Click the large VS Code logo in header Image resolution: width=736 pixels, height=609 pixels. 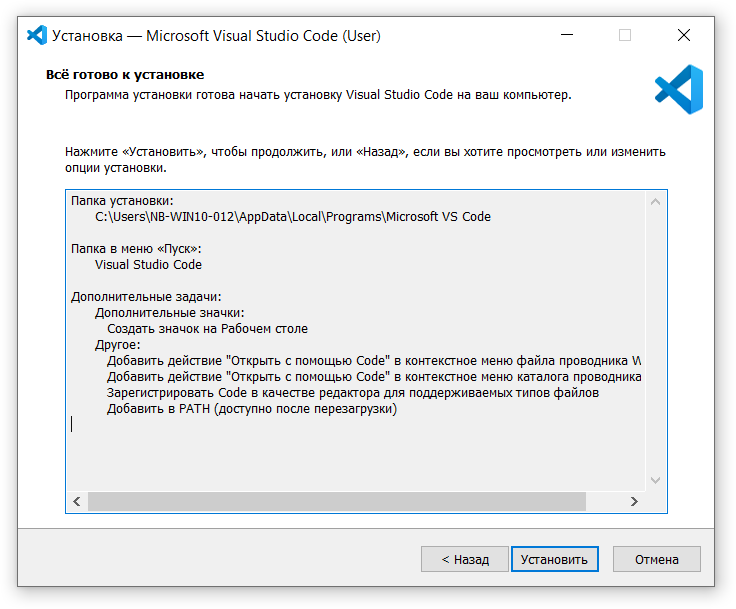[x=679, y=90]
